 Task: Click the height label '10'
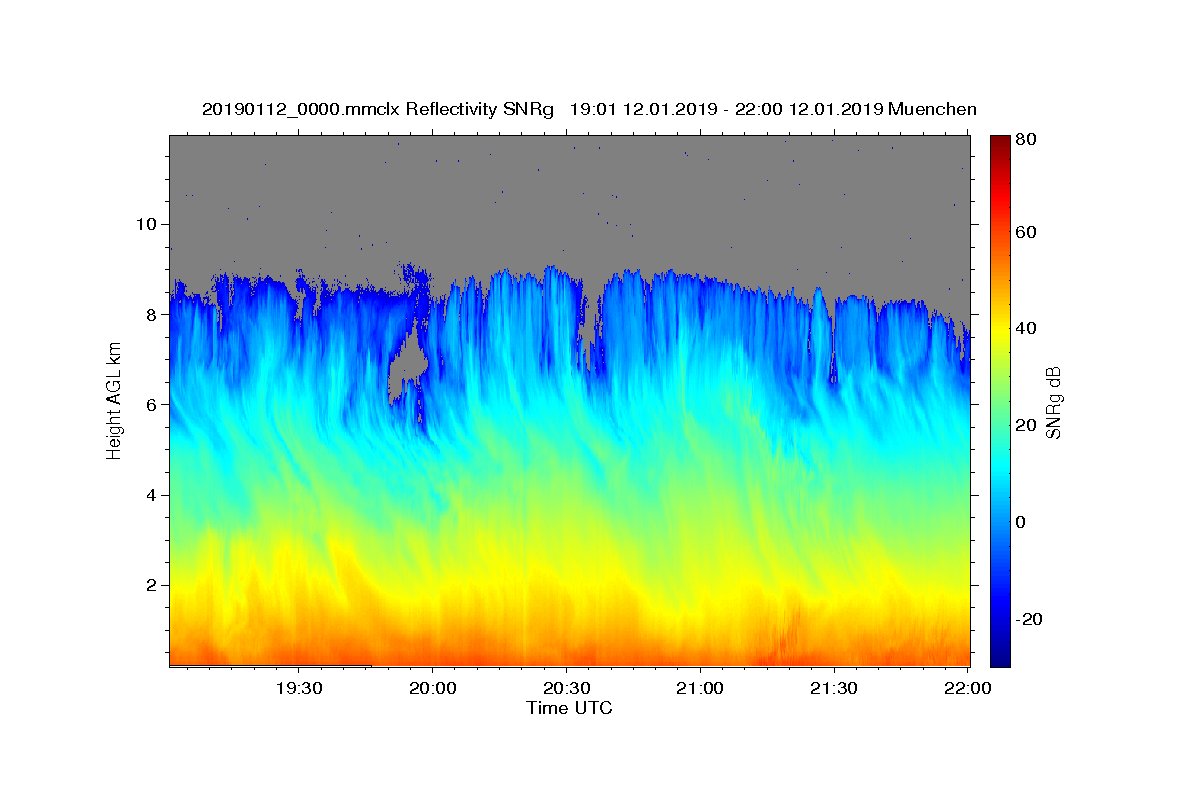[x=145, y=224]
